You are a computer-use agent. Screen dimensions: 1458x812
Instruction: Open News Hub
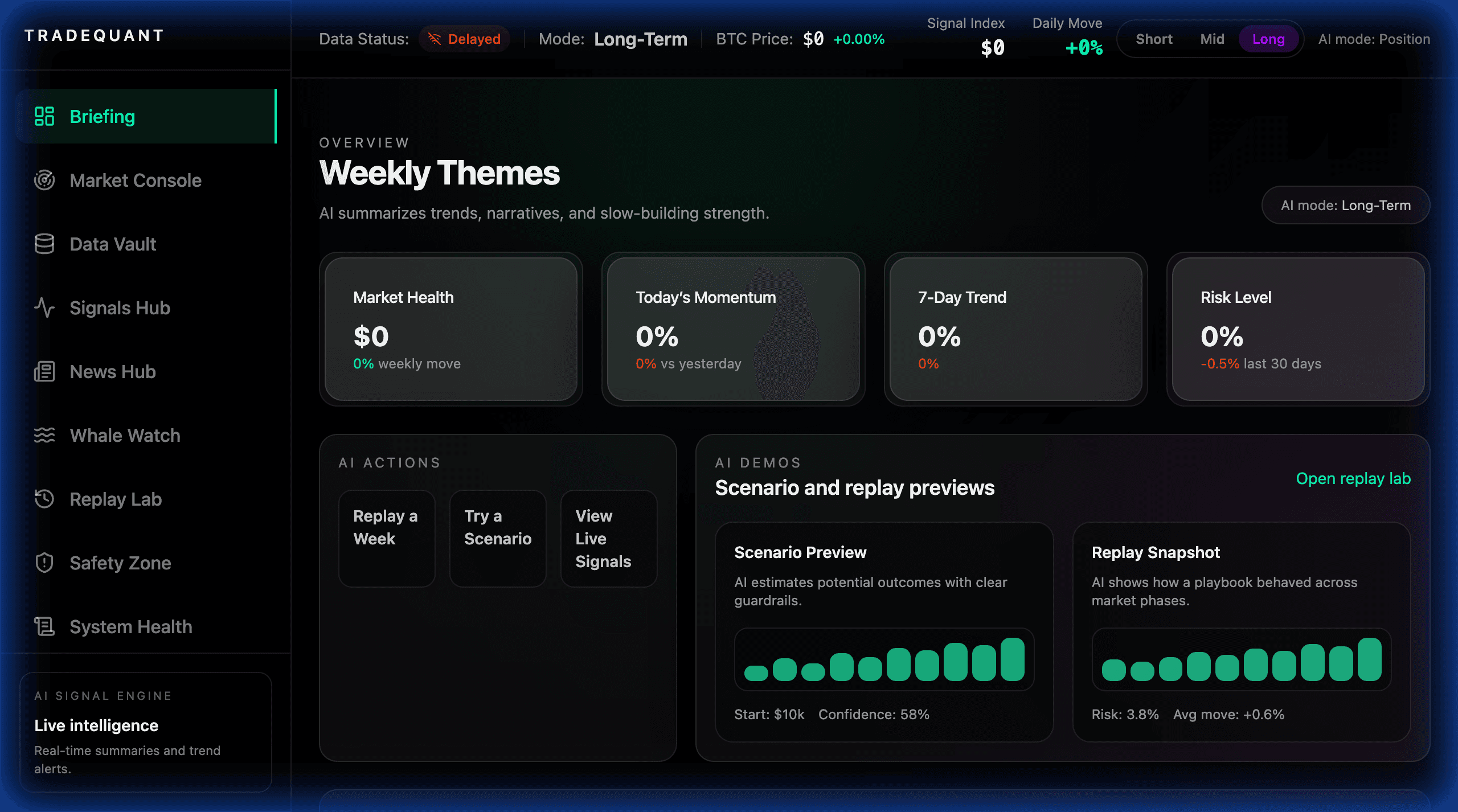point(112,371)
